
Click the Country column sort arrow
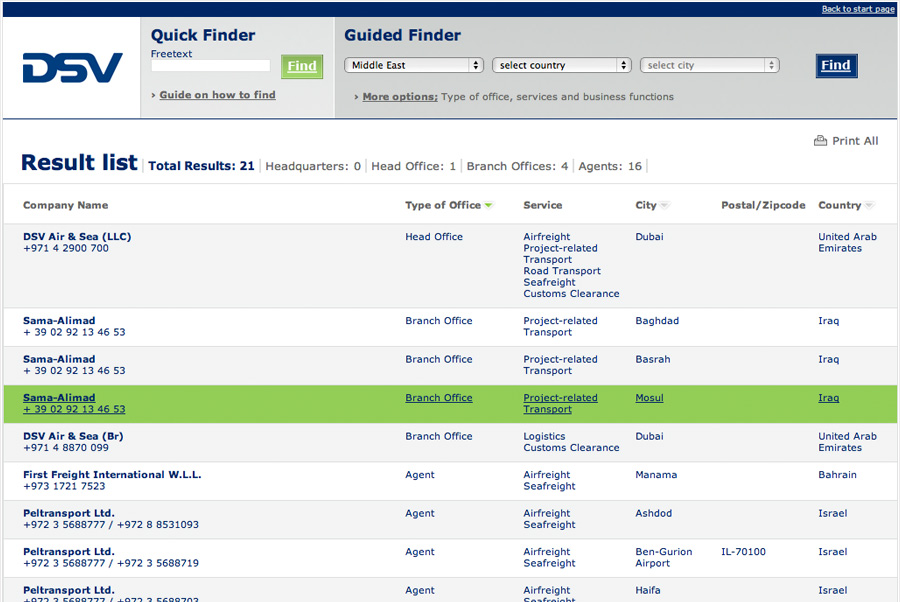[870, 205]
